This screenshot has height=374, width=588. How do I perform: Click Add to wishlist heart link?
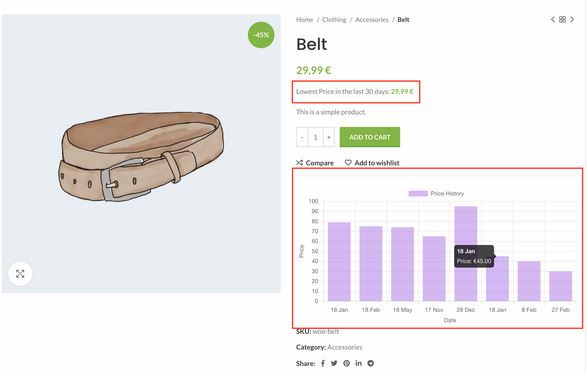coord(372,163)
